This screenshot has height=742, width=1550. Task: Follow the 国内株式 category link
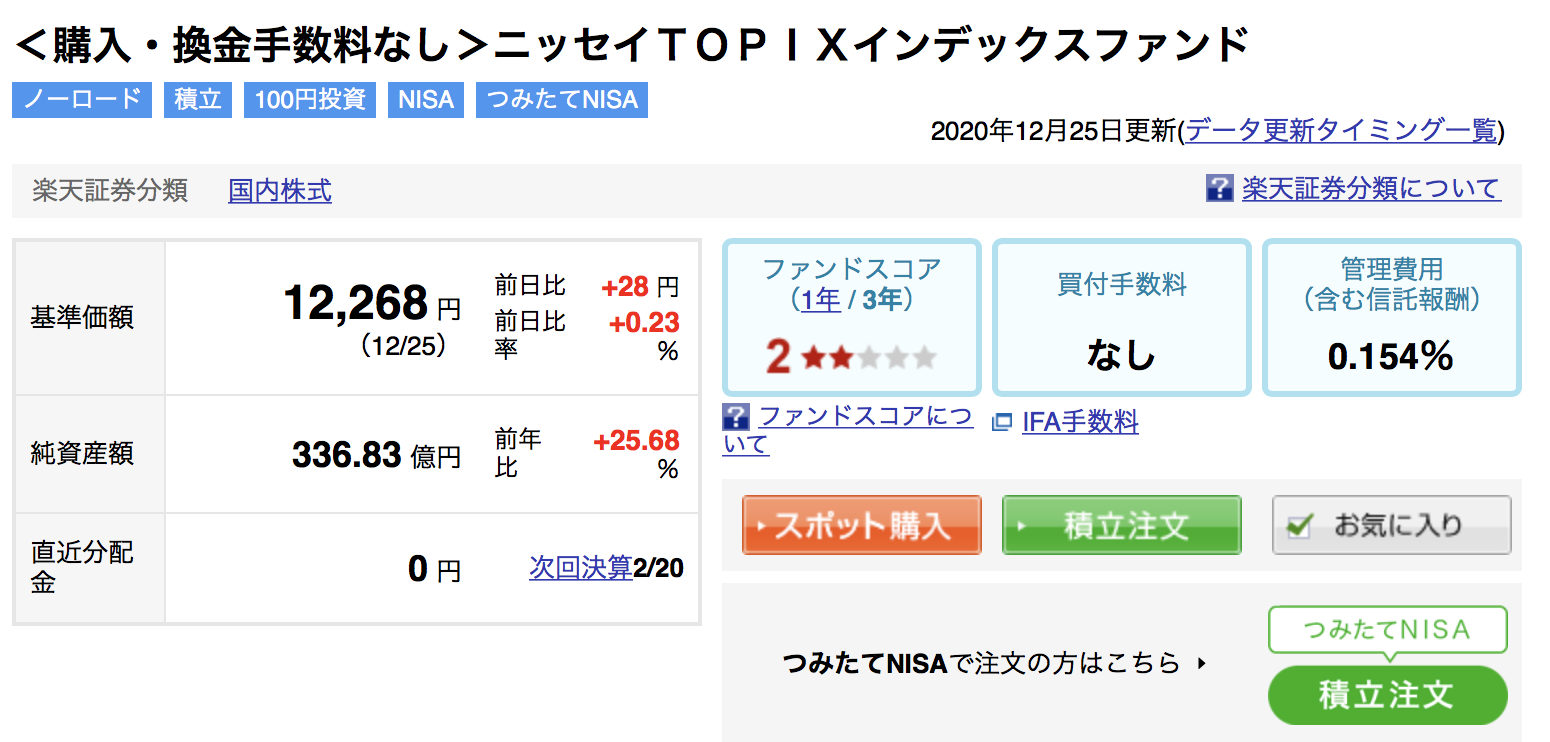(280, 190)
